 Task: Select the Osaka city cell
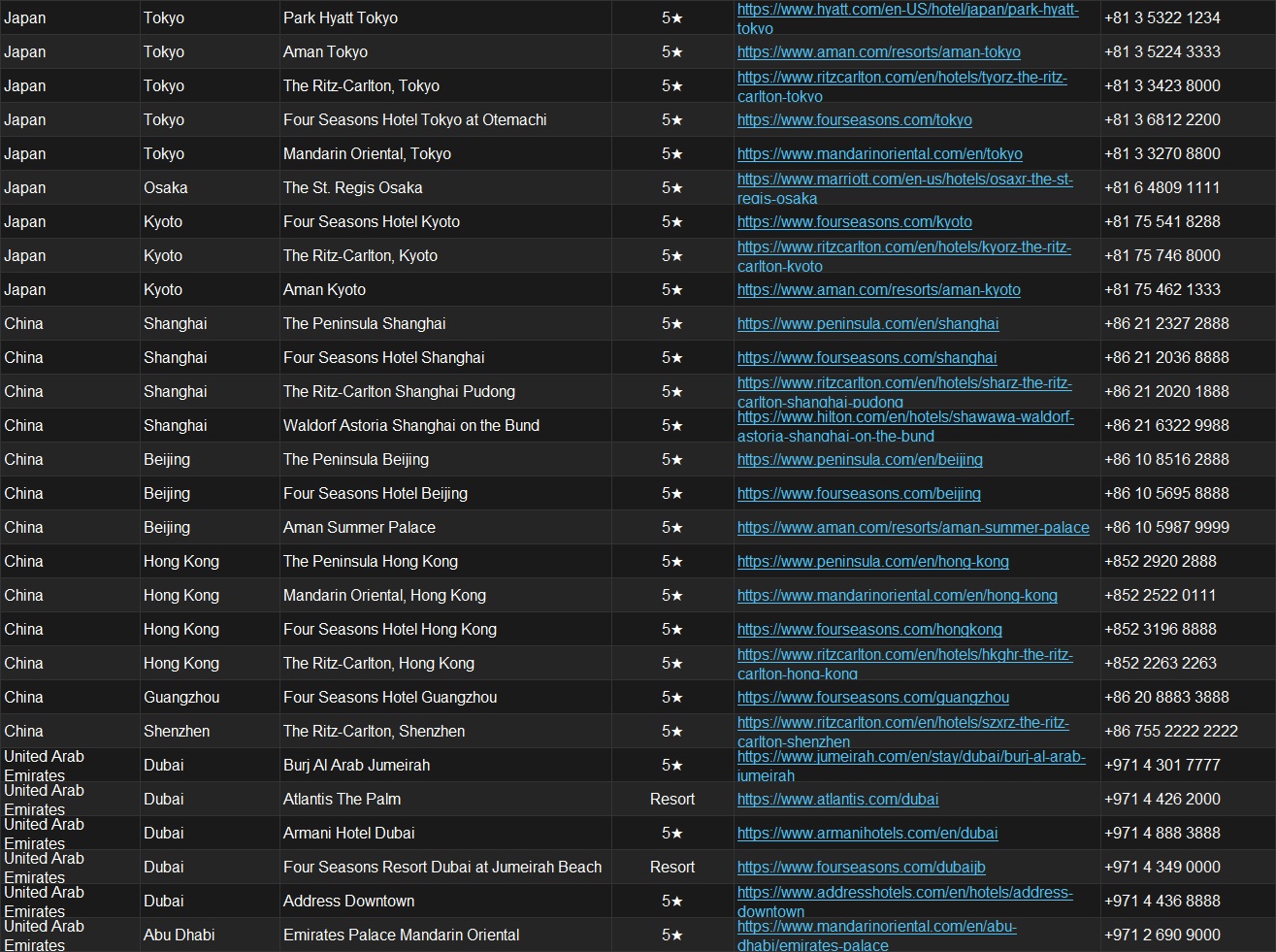pos(210,188)
